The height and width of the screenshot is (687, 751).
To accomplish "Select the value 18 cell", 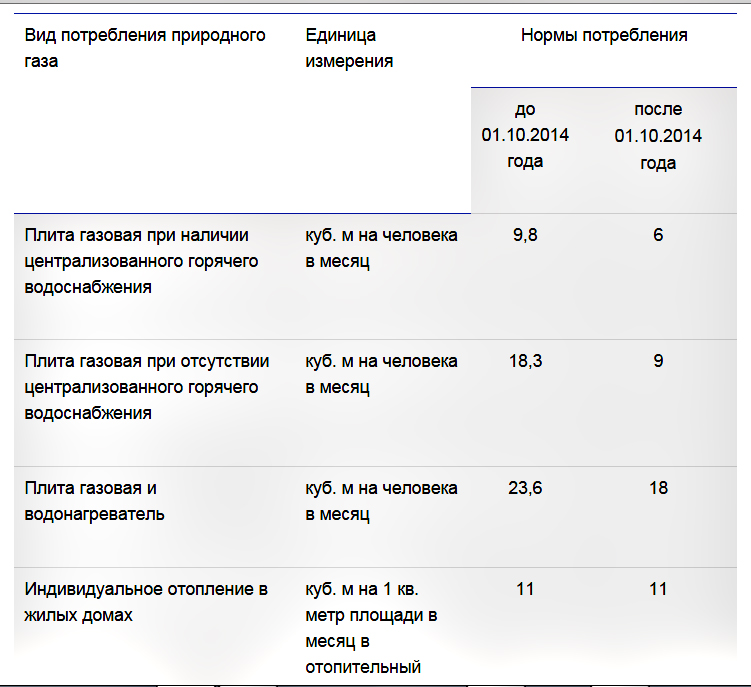I will pos(658,488).
